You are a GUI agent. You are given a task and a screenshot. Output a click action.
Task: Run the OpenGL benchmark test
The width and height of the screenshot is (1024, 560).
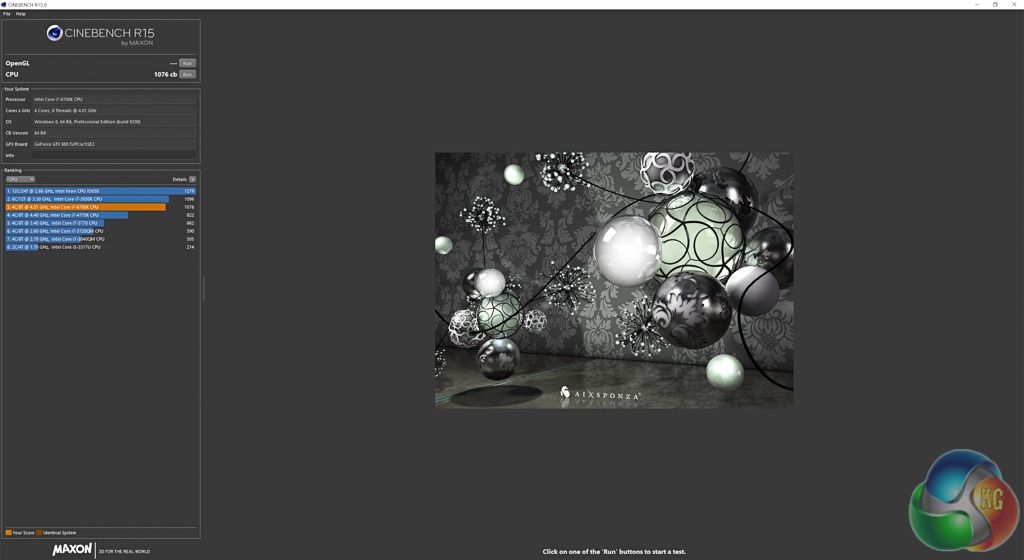[187, 63]
